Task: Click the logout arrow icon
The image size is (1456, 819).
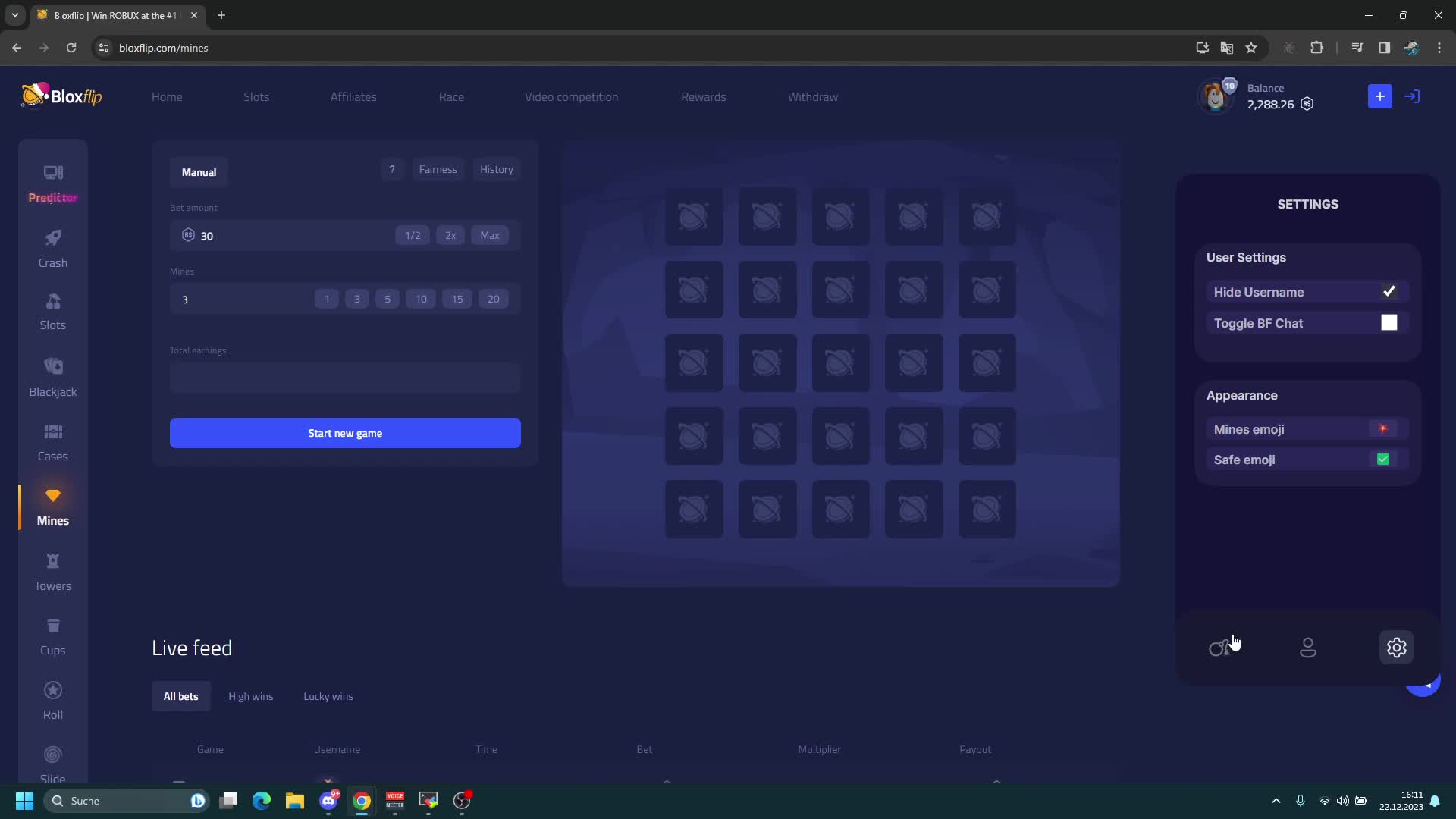Action: [x=1411, y=96]
